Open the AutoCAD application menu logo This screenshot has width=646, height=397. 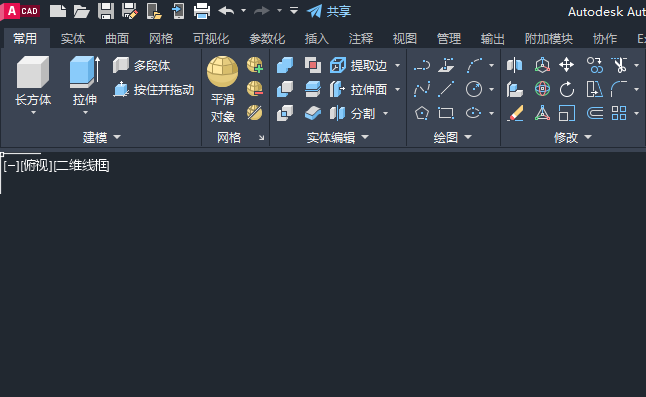click(21, 11)
